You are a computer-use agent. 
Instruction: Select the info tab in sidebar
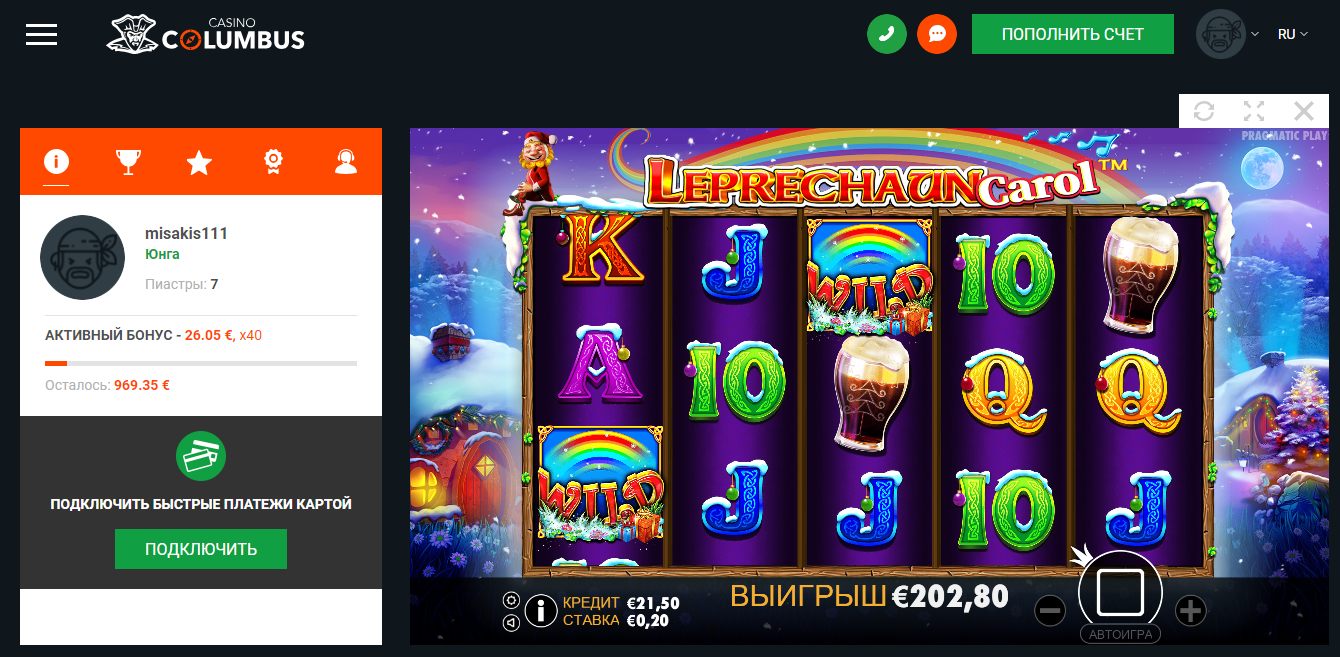click(x=56, y=161)
